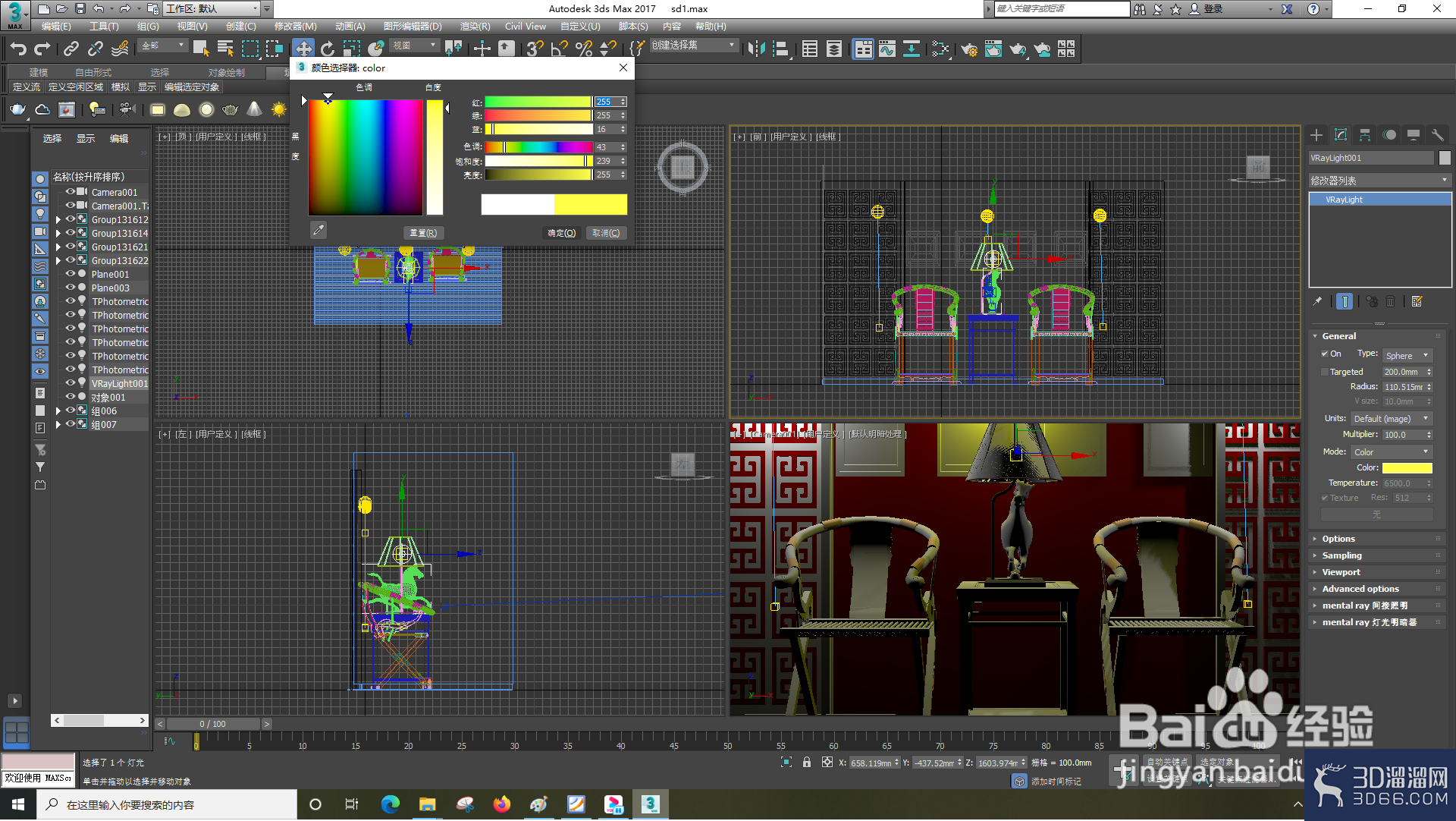Screen dimensions: 1456x821
Task: Open the 渲染(R) menu
Action: [x=475, y=27]
